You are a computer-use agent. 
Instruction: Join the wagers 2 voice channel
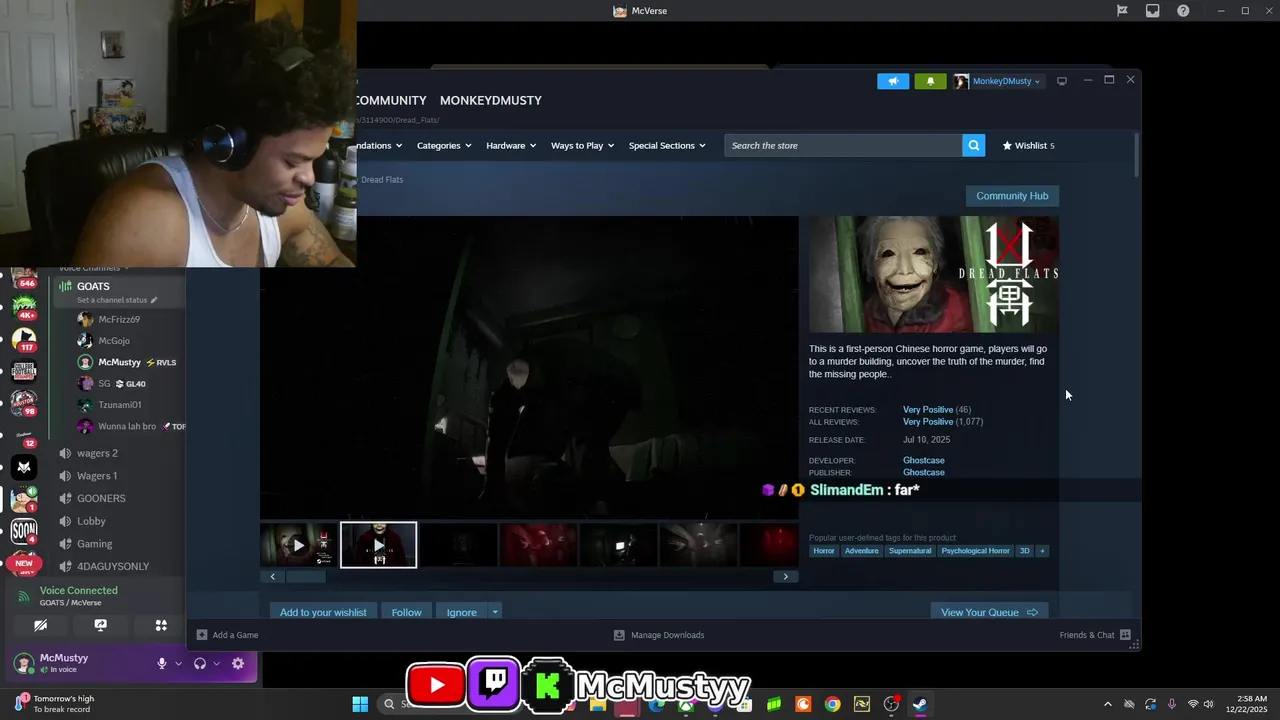tap(97, 453)
